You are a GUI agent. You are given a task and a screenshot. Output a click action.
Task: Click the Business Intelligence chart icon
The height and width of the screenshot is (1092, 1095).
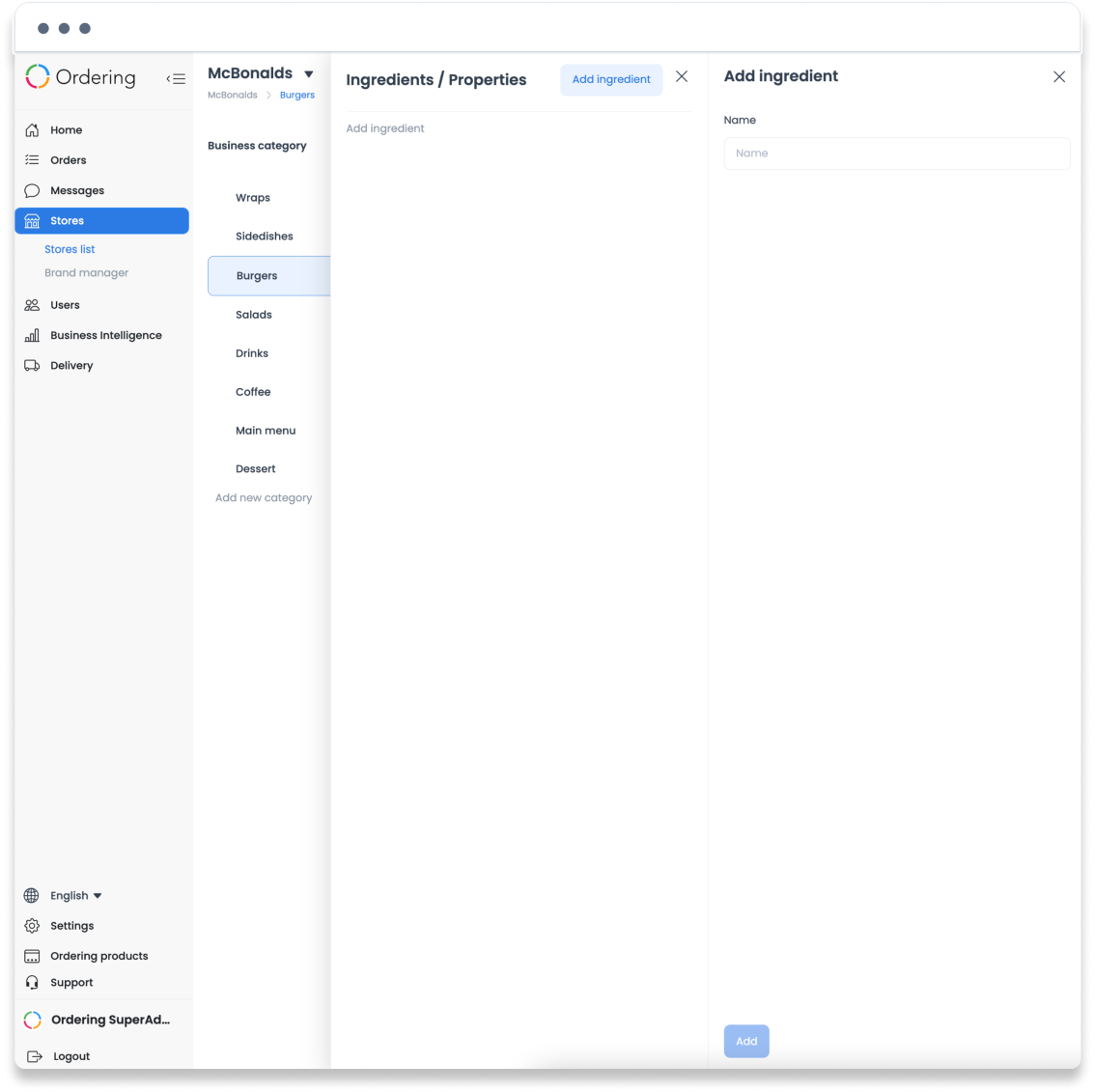click(32, 335)
